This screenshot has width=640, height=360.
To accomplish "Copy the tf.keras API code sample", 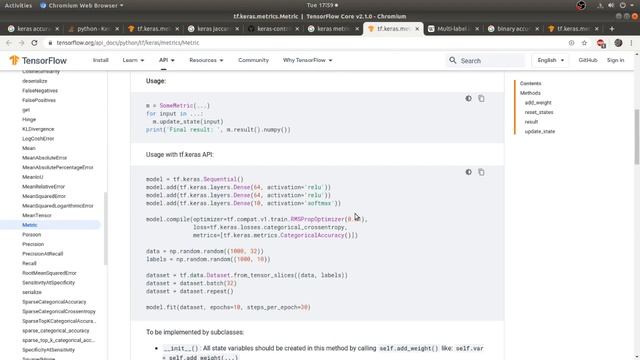I will tap(481, 172).
